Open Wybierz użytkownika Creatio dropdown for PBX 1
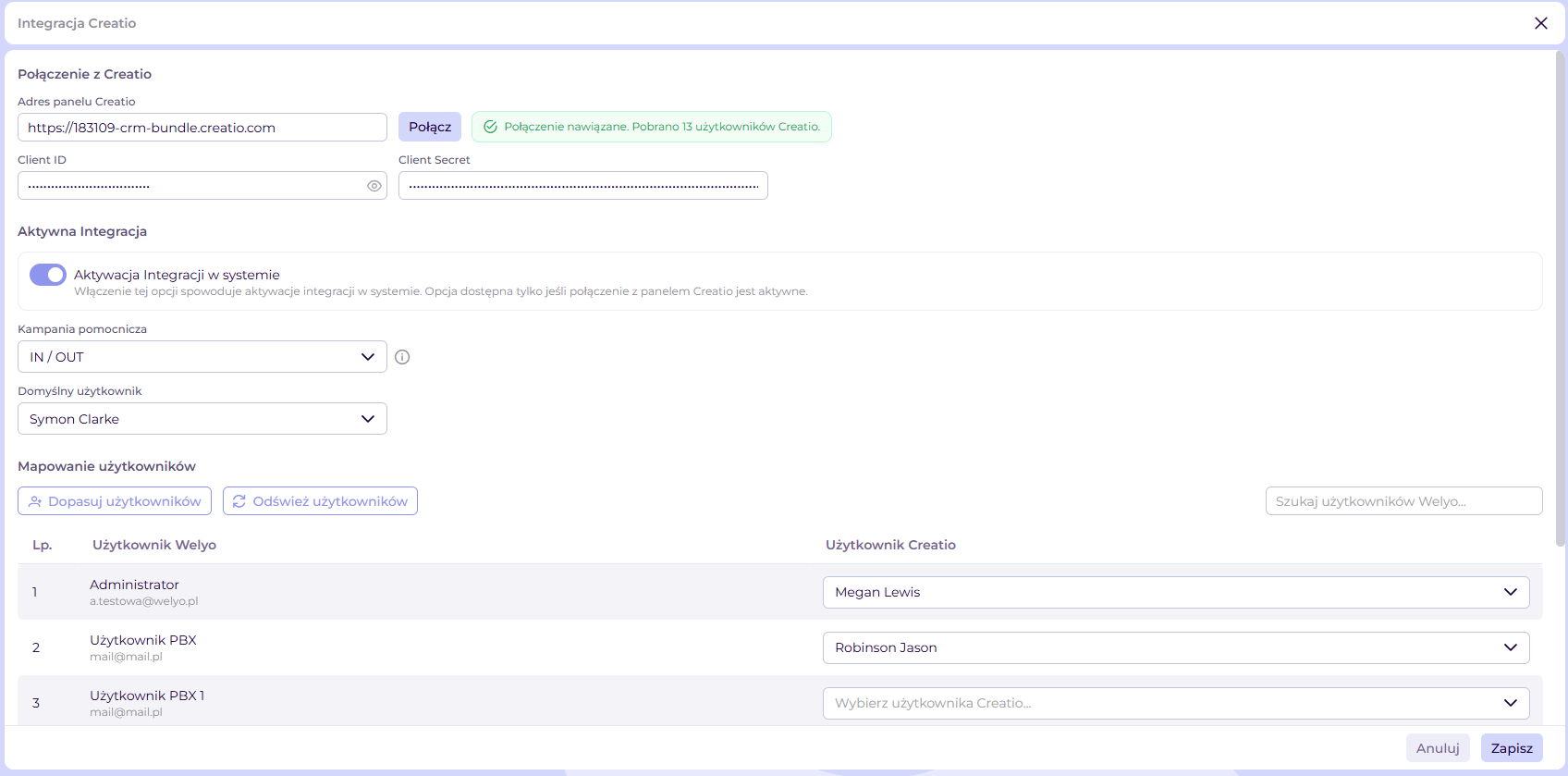 [1176, 703]
